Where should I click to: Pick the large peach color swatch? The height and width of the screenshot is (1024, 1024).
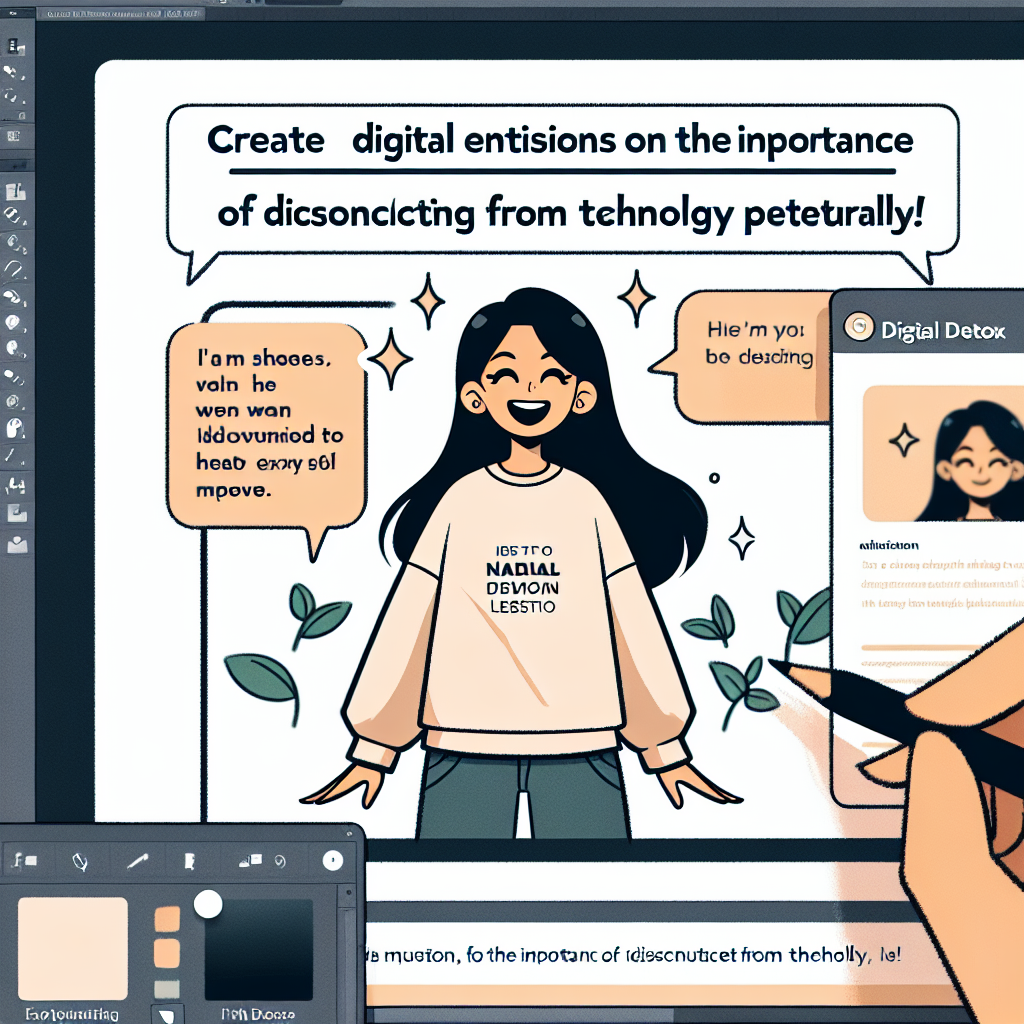pyautogui.click(x=72, y=949)
